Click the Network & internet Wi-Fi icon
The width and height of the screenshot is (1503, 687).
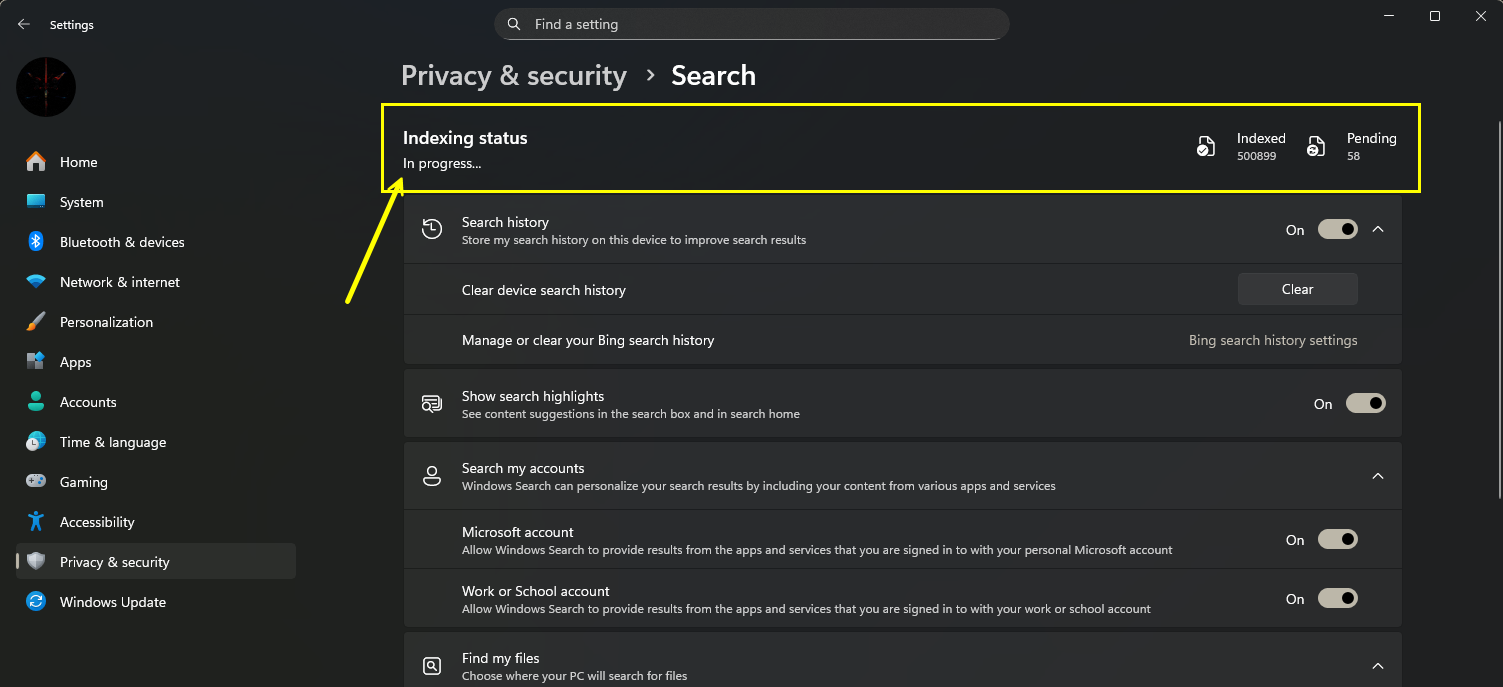(36, 282)
